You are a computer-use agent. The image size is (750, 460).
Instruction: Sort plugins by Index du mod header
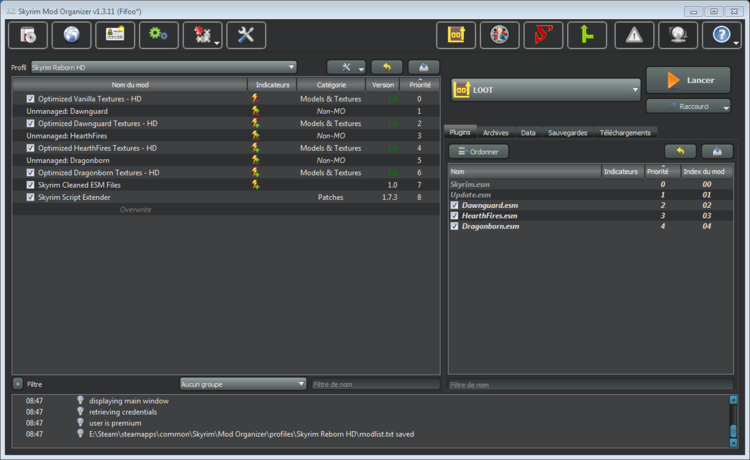(706, 171)
